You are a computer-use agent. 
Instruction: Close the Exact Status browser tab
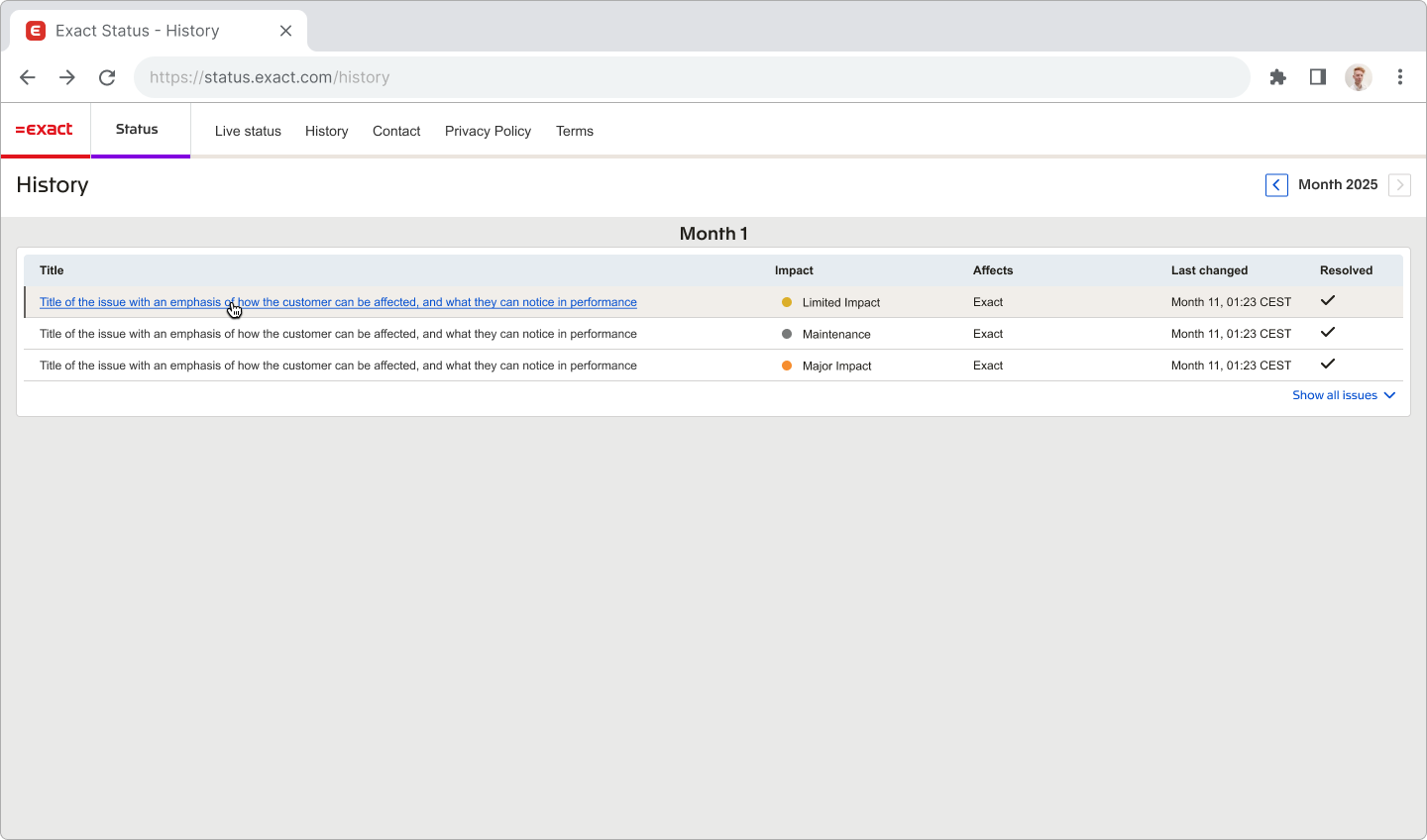pos(285,31)
